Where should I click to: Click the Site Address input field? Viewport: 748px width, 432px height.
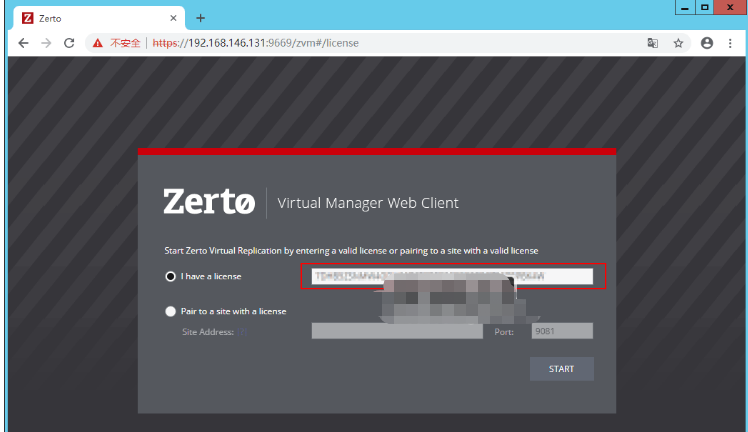[397, 331]
